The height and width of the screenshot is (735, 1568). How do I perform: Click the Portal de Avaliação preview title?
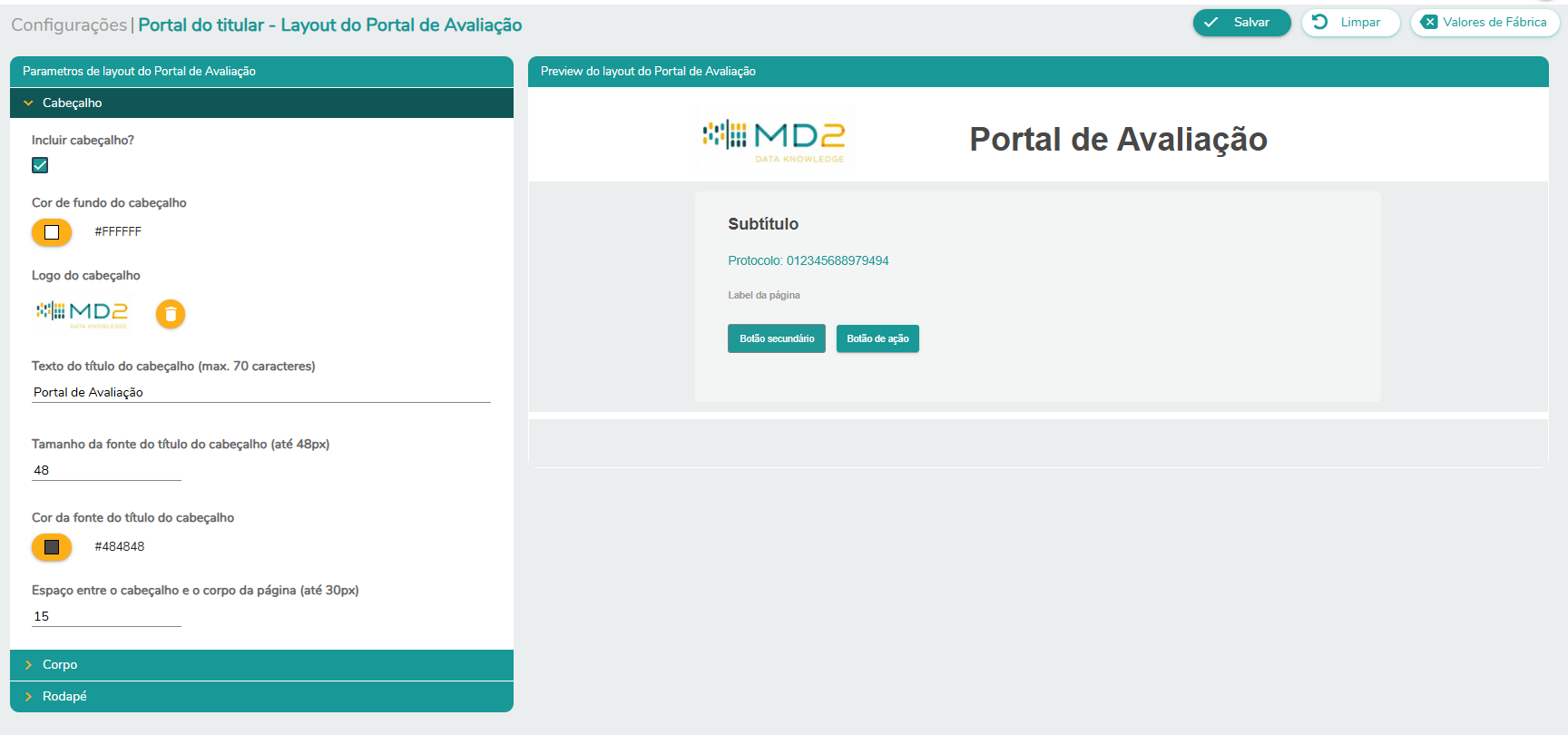pos(1118,139)
